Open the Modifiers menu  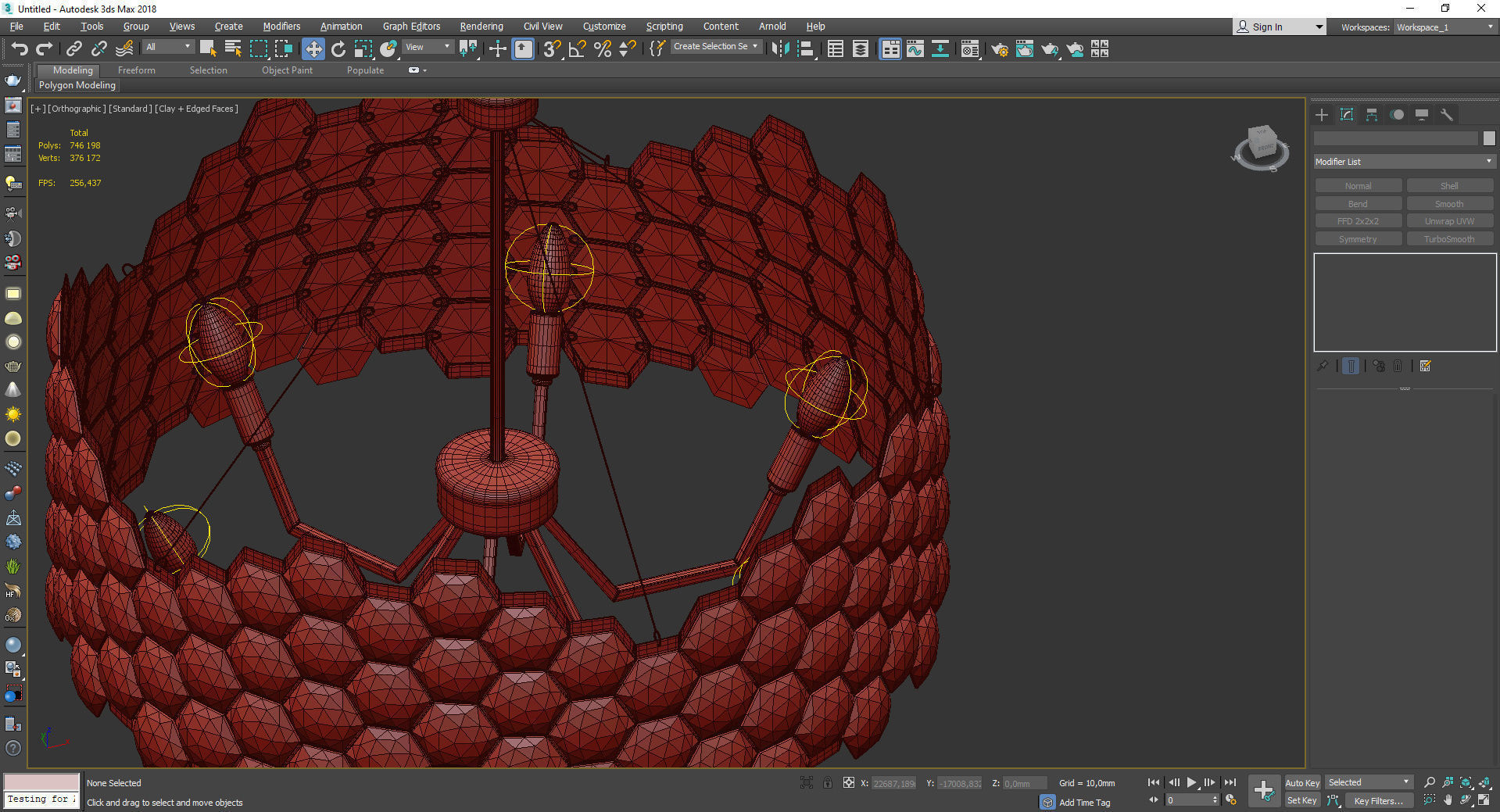tap(281, 27)
